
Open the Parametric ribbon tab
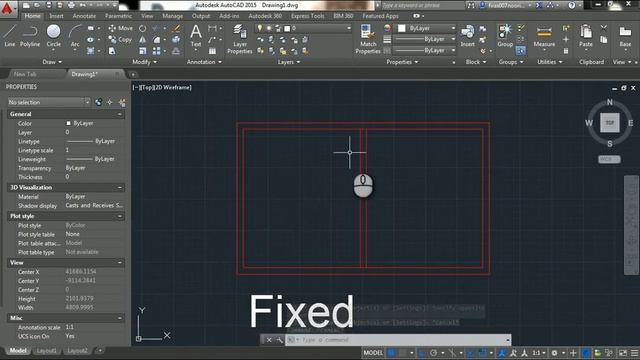click(118, 16)
